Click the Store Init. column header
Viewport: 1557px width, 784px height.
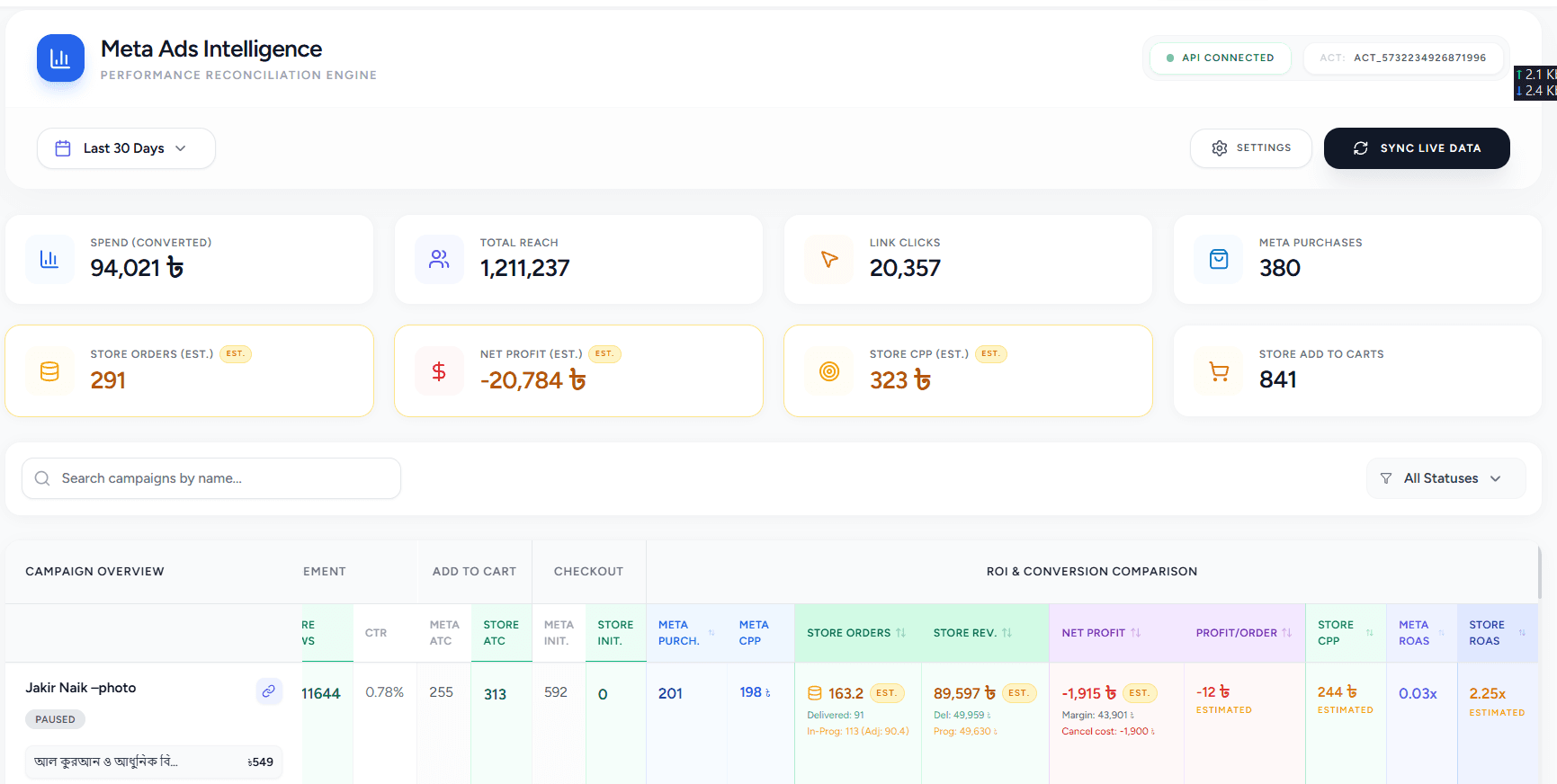point(615,633)
